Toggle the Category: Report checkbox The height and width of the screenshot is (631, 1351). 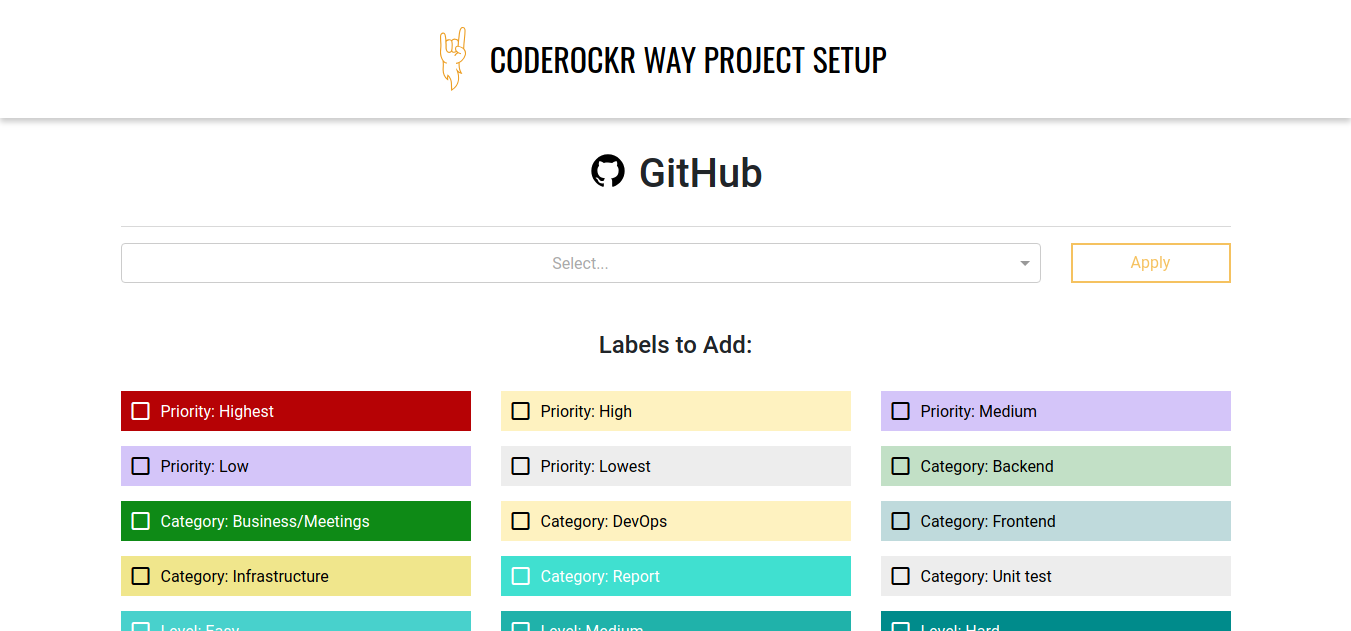(521, 576)
